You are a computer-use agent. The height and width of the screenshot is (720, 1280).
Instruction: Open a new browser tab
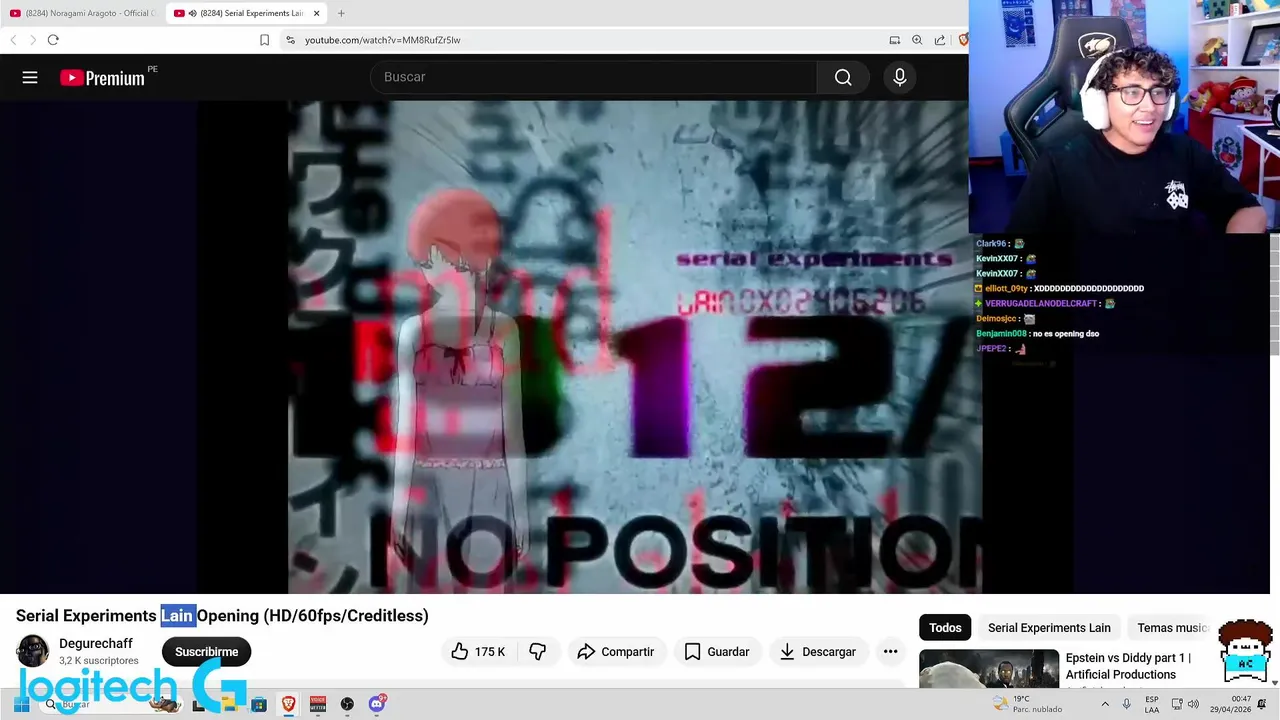pyautogui.click(x=341, y=13)
